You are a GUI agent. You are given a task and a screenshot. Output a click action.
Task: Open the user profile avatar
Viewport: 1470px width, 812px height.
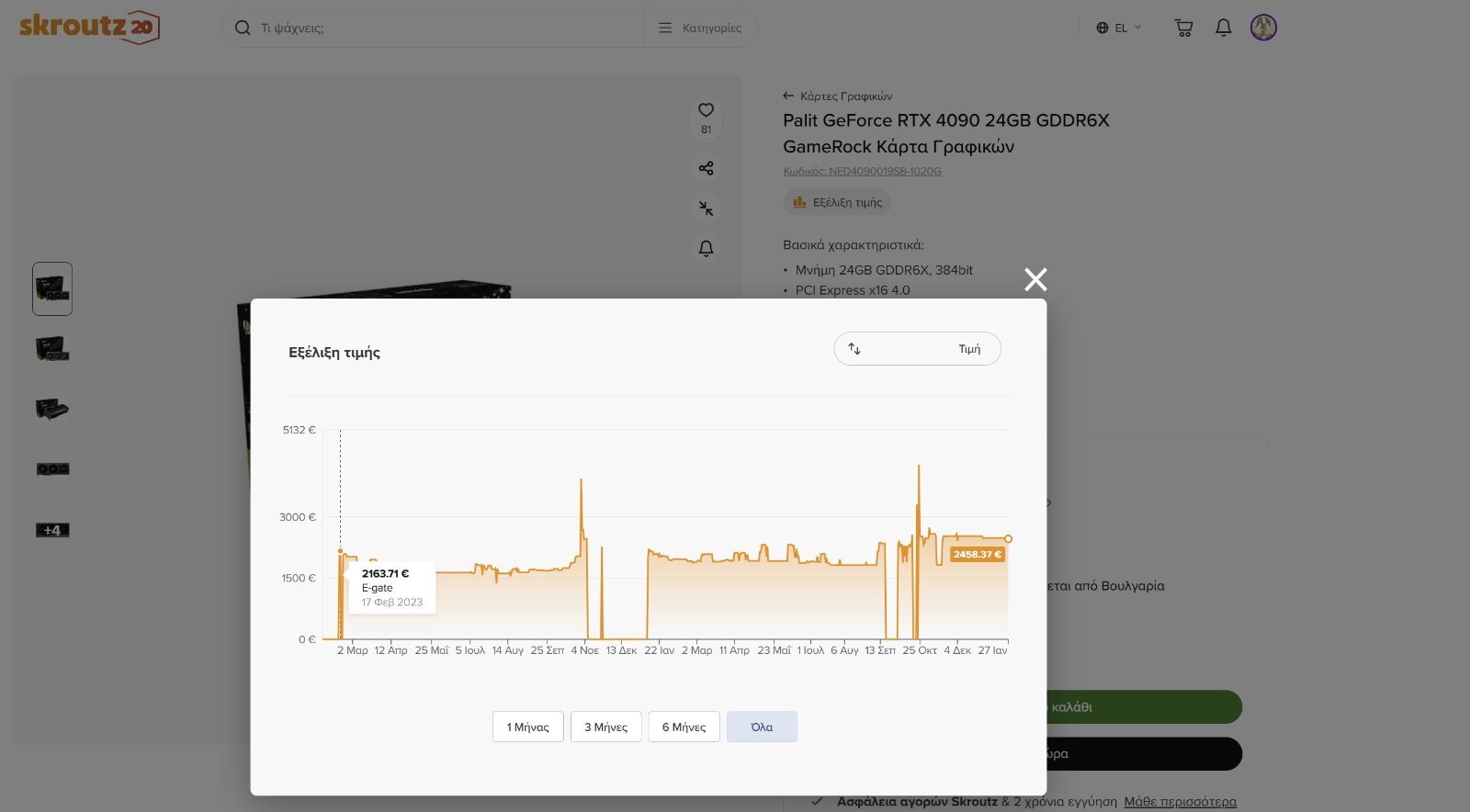coord(1263,28)
